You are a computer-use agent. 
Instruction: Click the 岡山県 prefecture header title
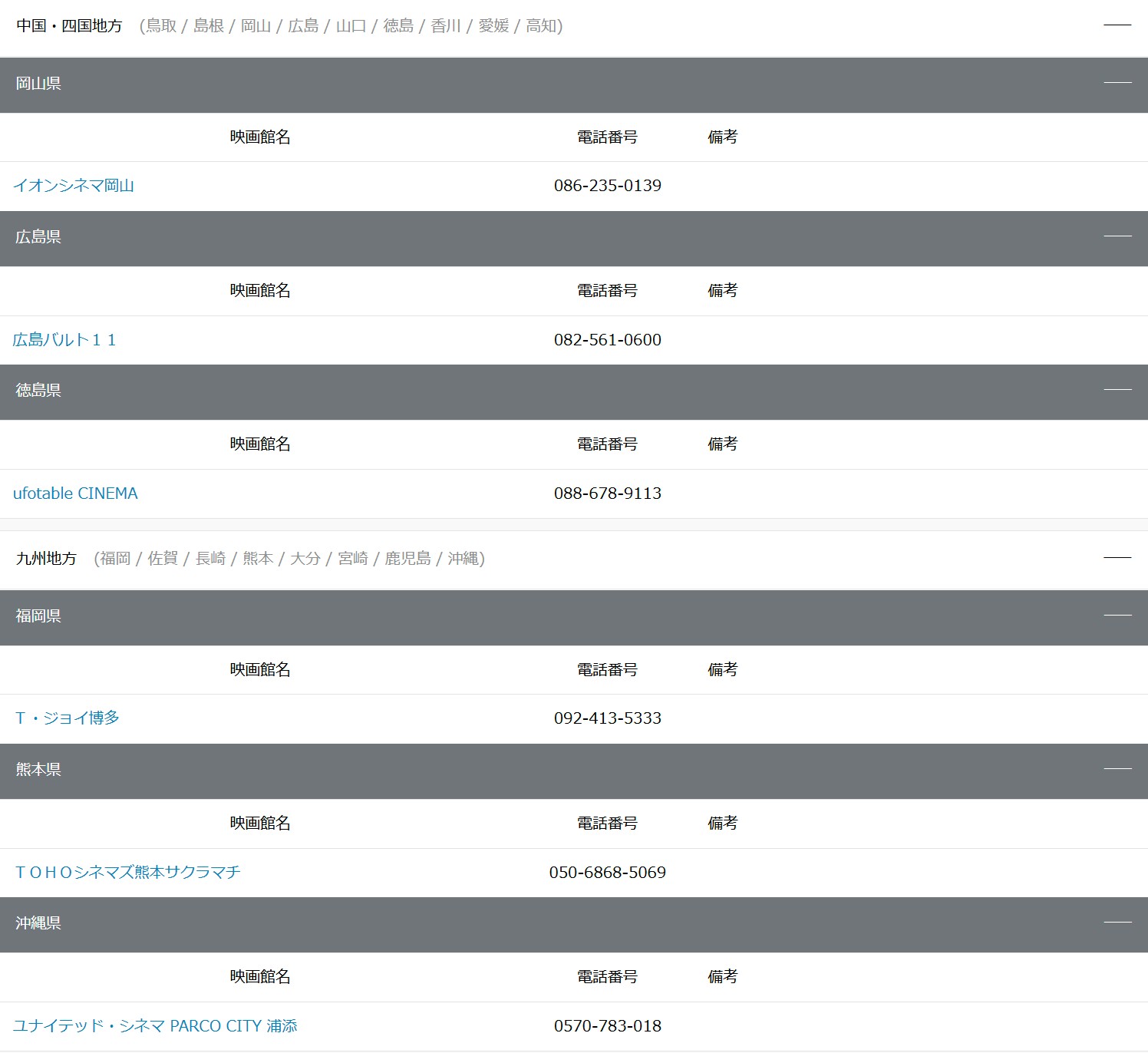click(x=38, y=84)
